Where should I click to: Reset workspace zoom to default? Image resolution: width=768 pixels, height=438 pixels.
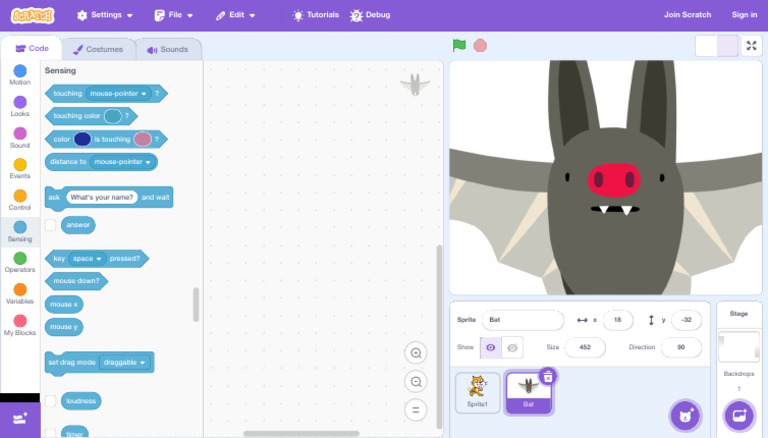pyautogui.click(x=416, y=410)
